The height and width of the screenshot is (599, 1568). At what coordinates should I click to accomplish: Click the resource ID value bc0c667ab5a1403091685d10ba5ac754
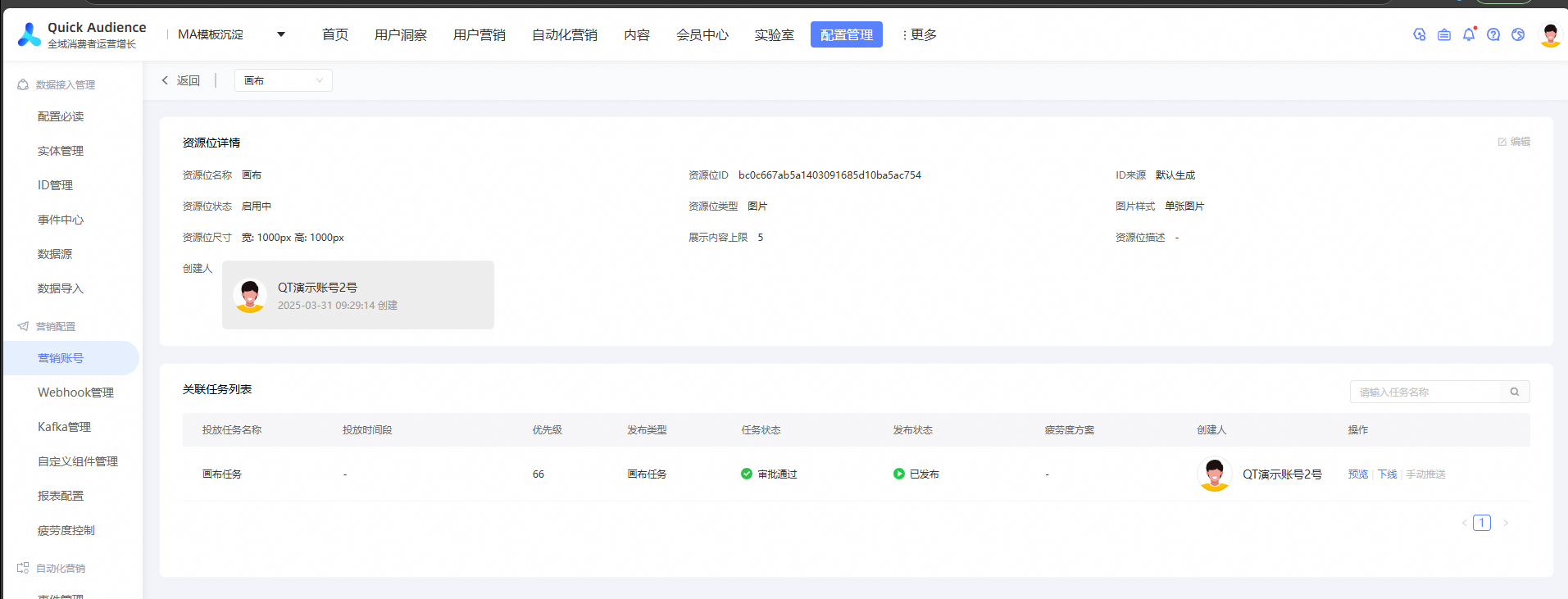pos(829,175)
